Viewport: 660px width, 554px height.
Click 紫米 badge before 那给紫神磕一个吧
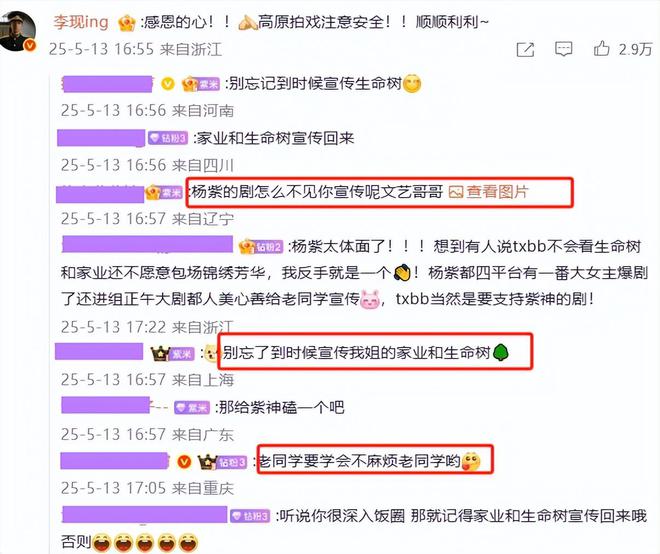click(192, 408)
